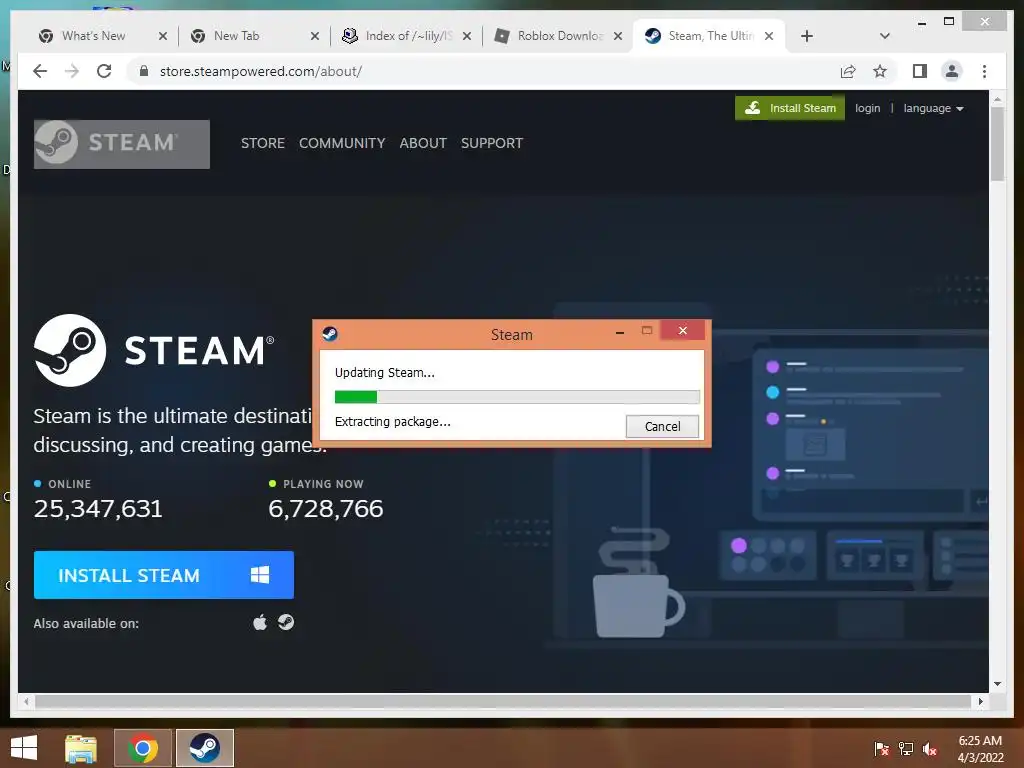Open the Chrome profile menu
This screenshot has width=1024, height=768.
(952, 71)
